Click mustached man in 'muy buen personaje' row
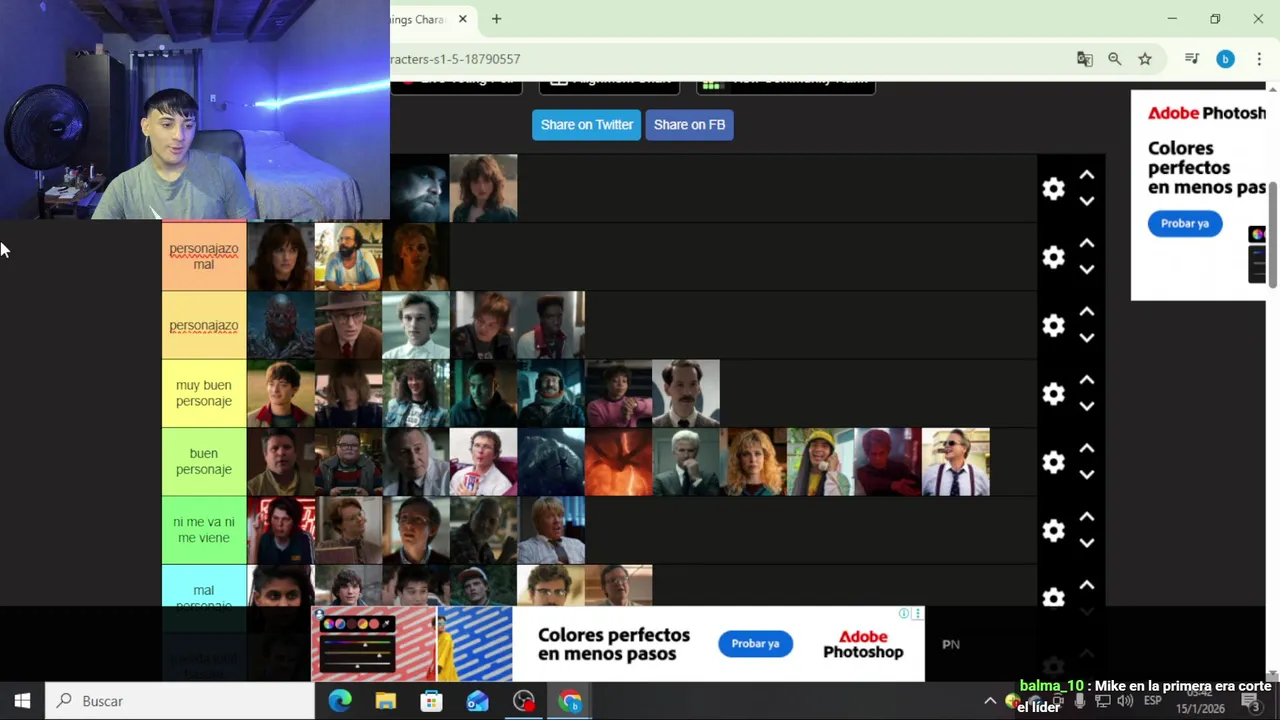 pyautogui.click(x=686, y=393)
